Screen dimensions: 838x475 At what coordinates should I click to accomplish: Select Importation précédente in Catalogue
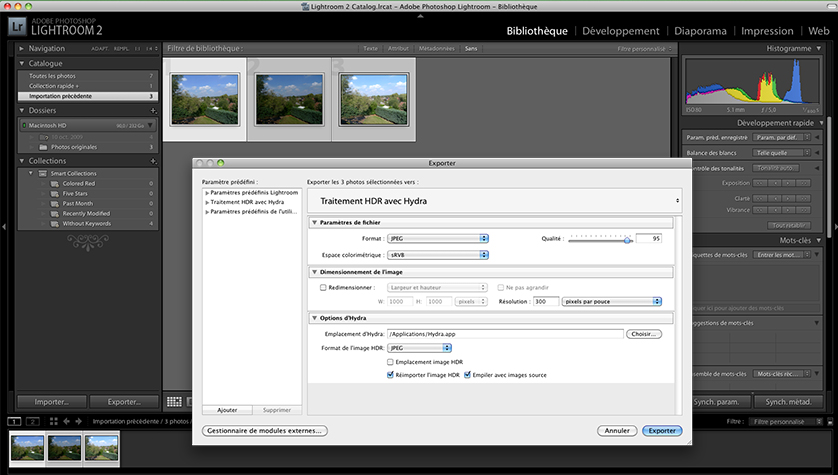[87, 96]
